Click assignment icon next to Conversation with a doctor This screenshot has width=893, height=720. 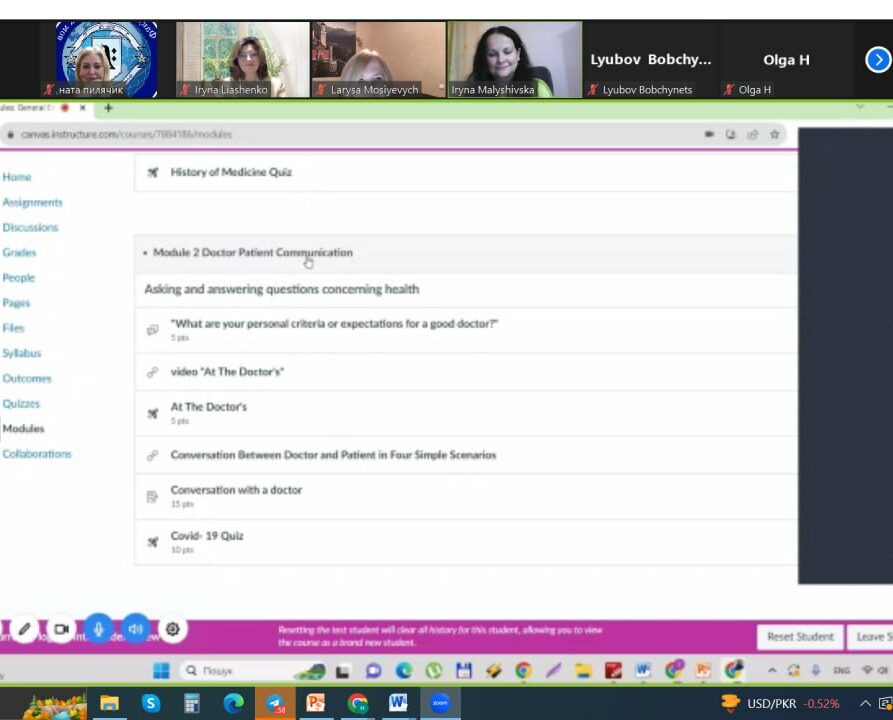(153, 496)
